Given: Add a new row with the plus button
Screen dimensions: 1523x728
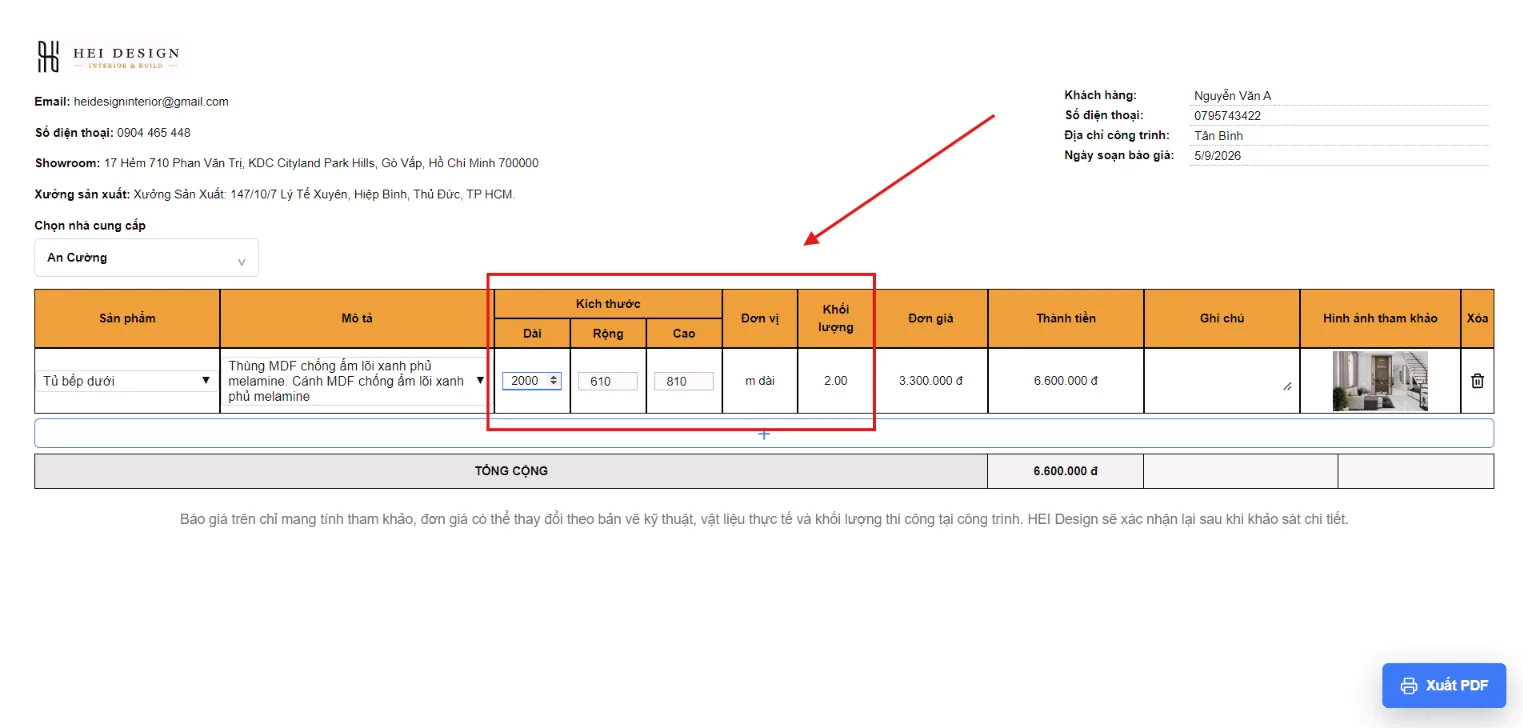Looking at the screenshot, I should point(764,434).
